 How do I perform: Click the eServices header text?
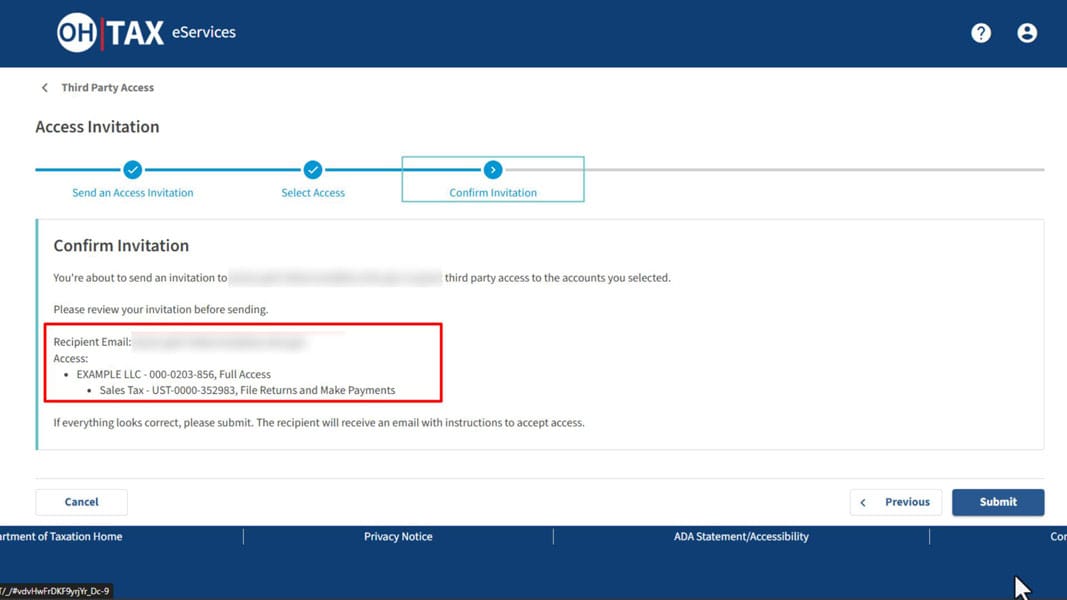[x=204, y=33]
